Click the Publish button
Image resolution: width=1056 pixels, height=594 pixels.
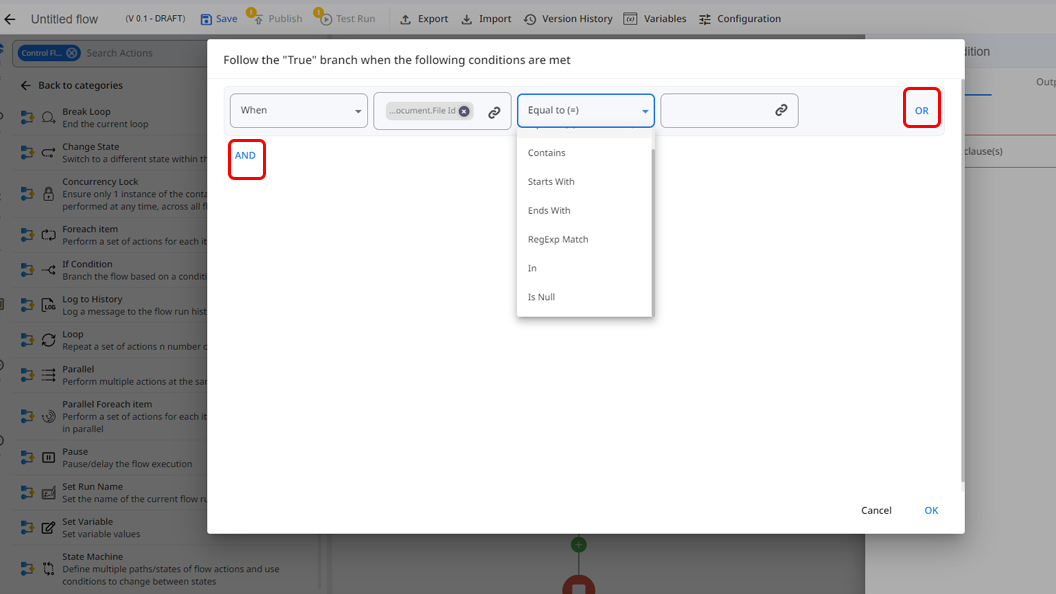(277, 19)
